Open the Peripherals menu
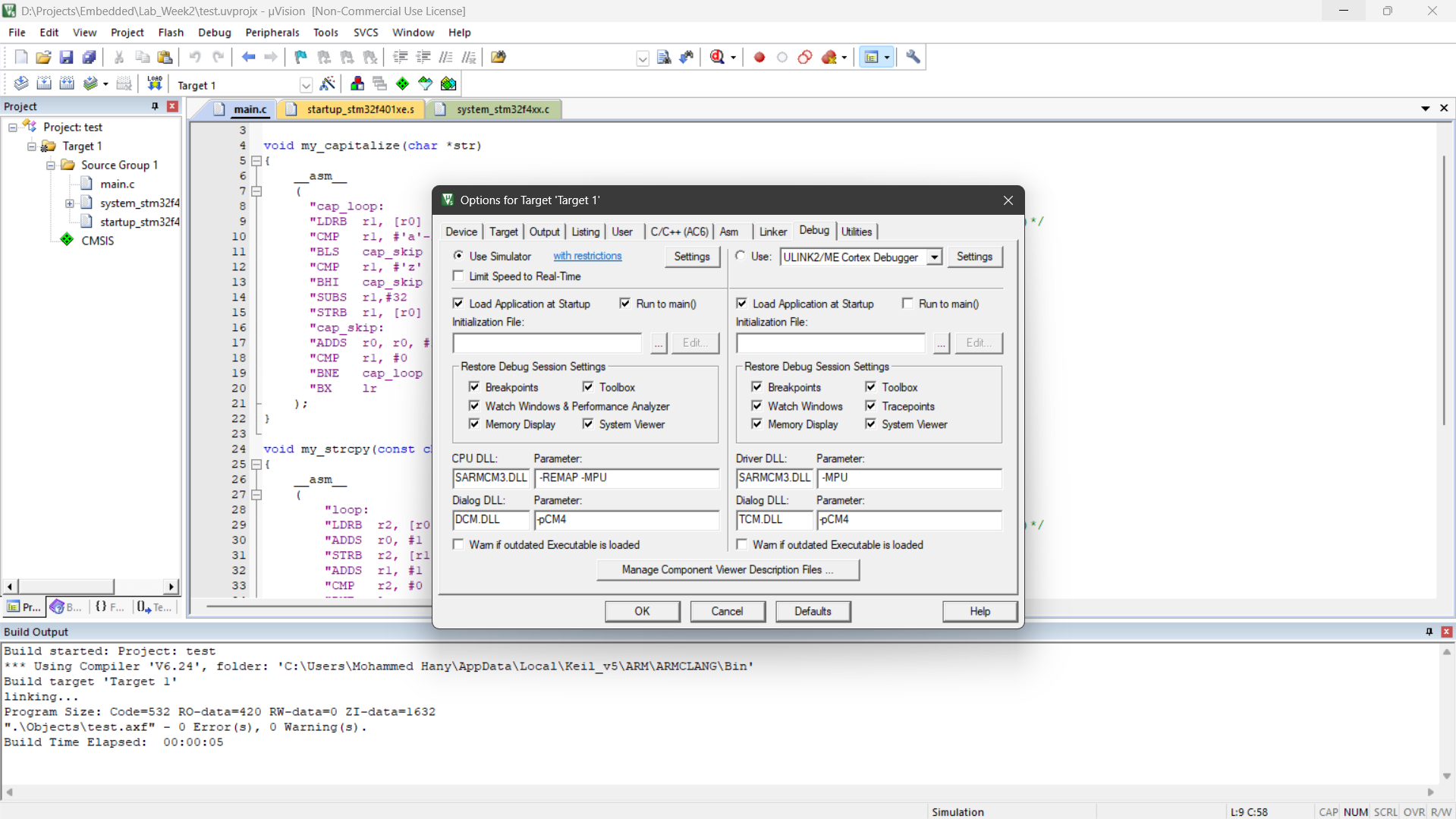Screen dimensions: 1456x819 coord(272,33)
